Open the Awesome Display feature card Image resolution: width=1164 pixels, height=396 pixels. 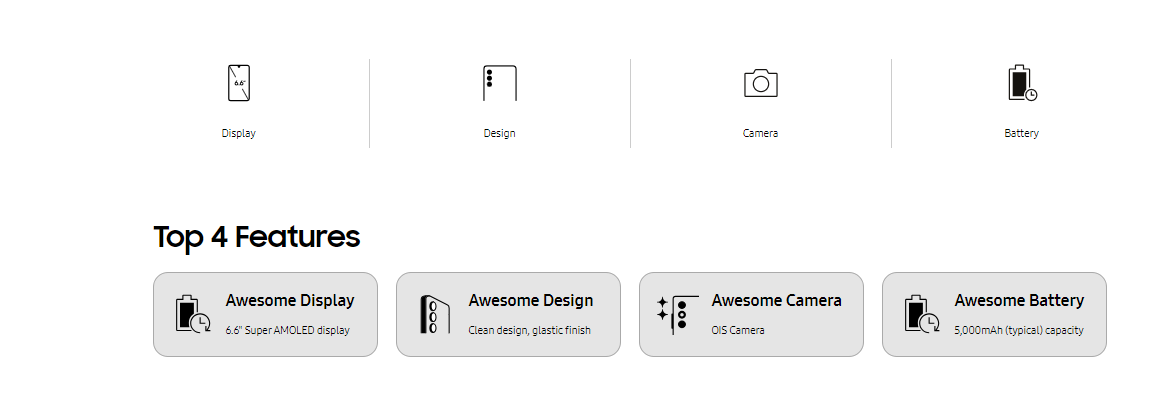coord(266,314)
